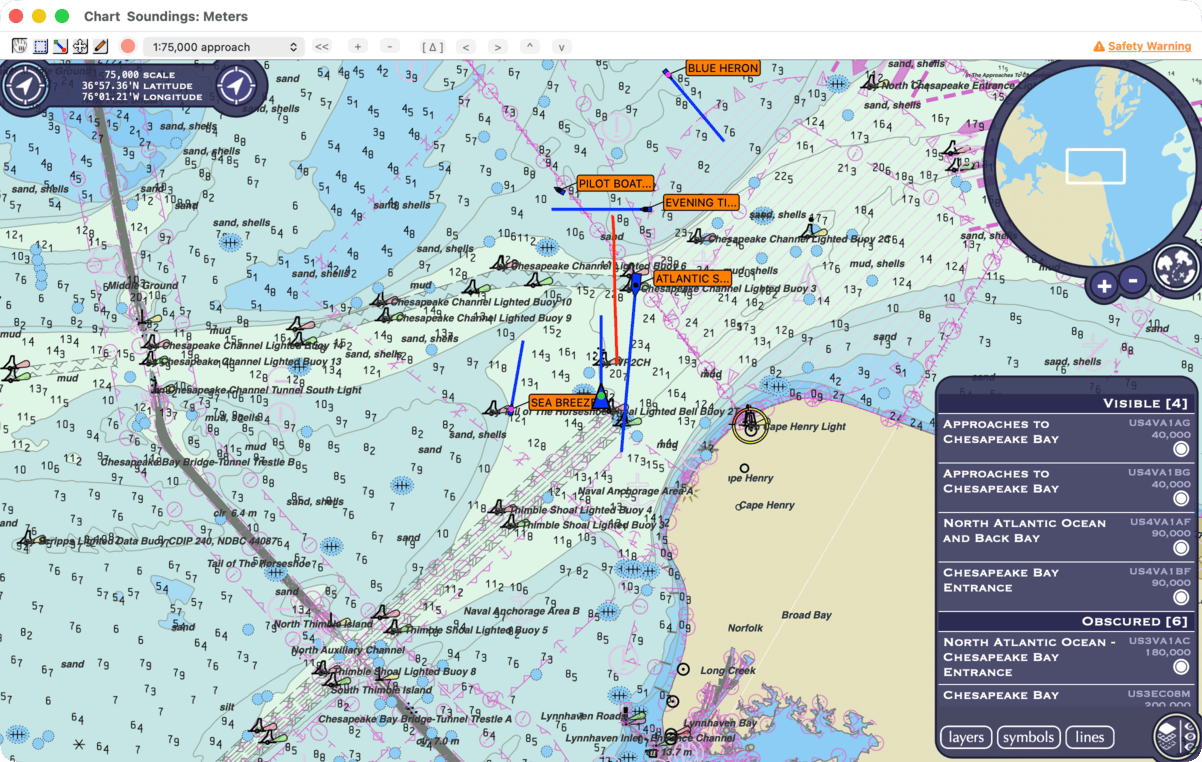This screenshot has width=1202, height=762.
Task: Click the overview globe viewport rectangle
Action: tap(1095, 166)
